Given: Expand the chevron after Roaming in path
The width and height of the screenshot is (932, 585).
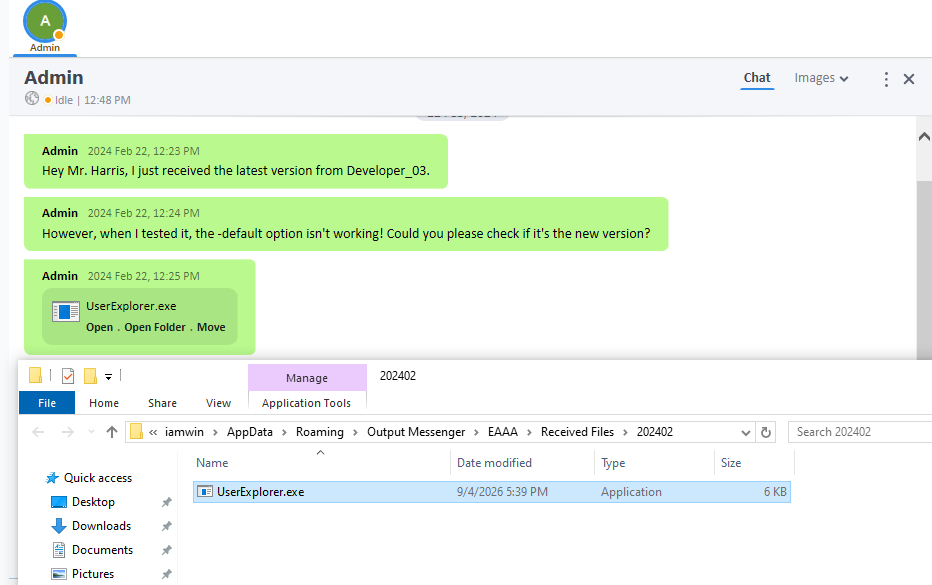Looking at the screenshot, I should [x=355, y=432].
